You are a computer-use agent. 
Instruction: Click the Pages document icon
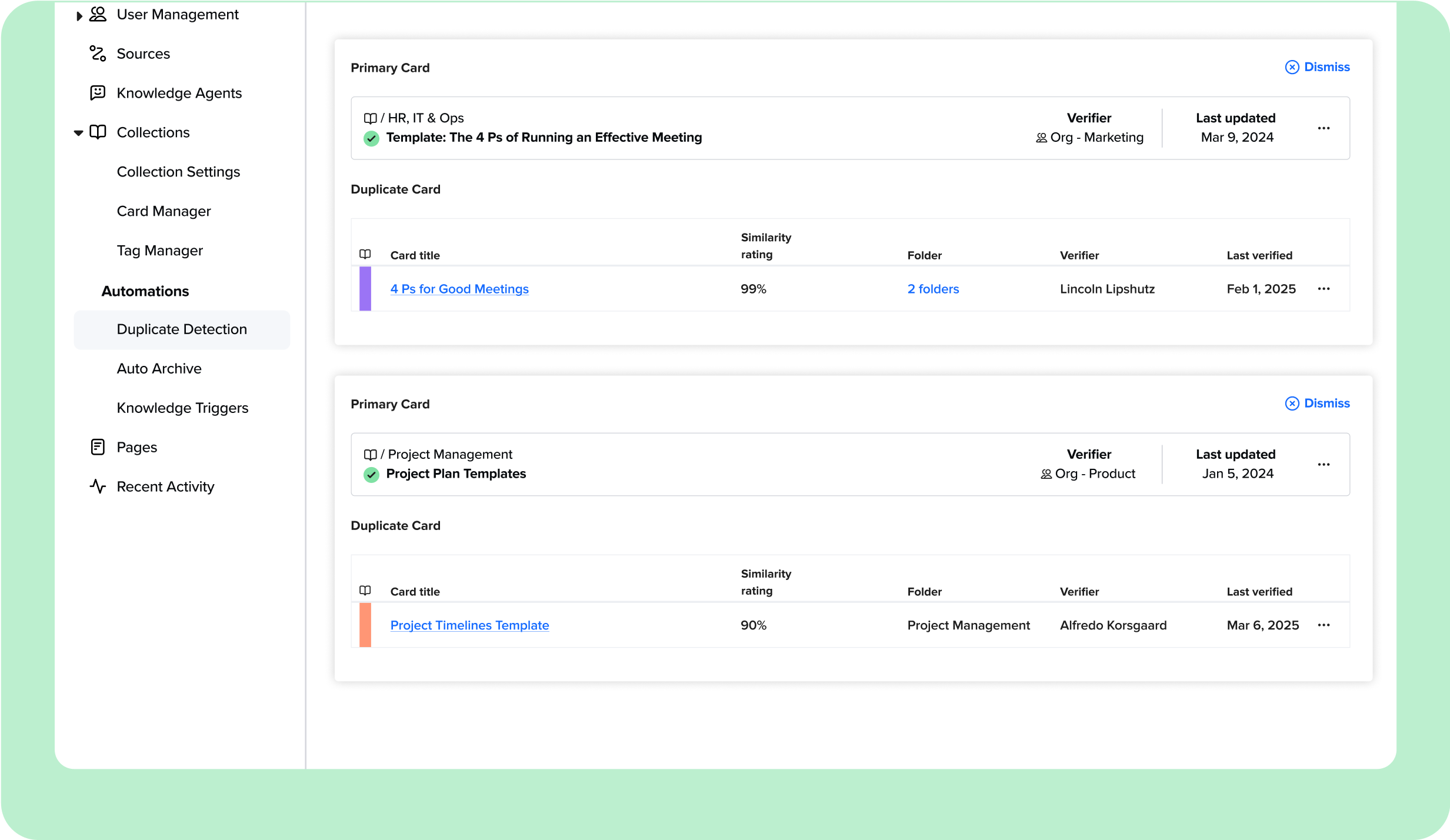coord(98,447)
